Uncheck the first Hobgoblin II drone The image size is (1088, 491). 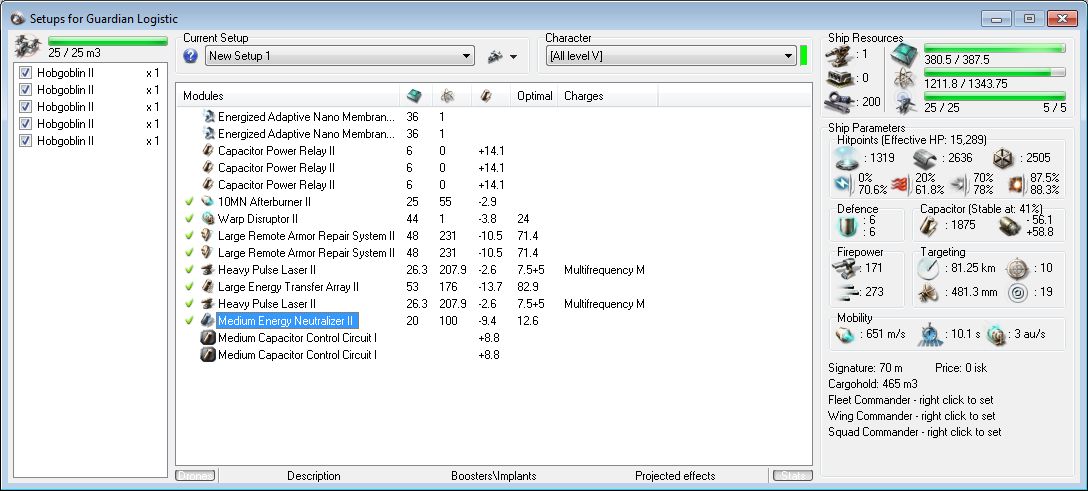coord(26,73)
